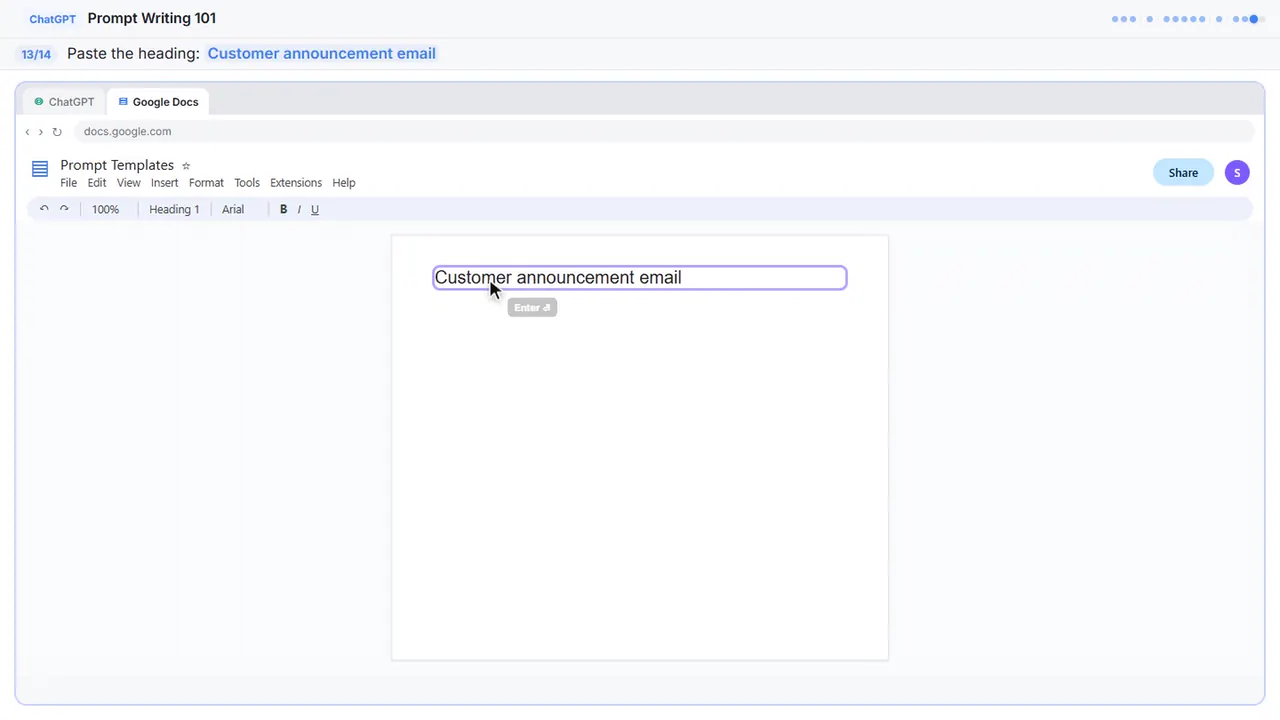Click the highlighted instruction text Customer announcement email

(x=322, y=54)
